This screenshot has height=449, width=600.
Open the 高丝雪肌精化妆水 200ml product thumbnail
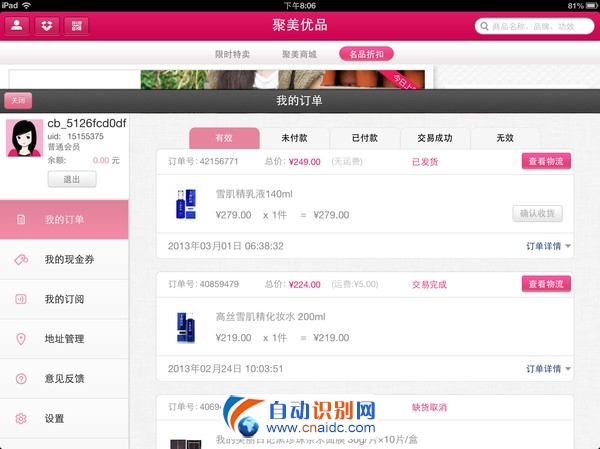(x=186, y=327)
